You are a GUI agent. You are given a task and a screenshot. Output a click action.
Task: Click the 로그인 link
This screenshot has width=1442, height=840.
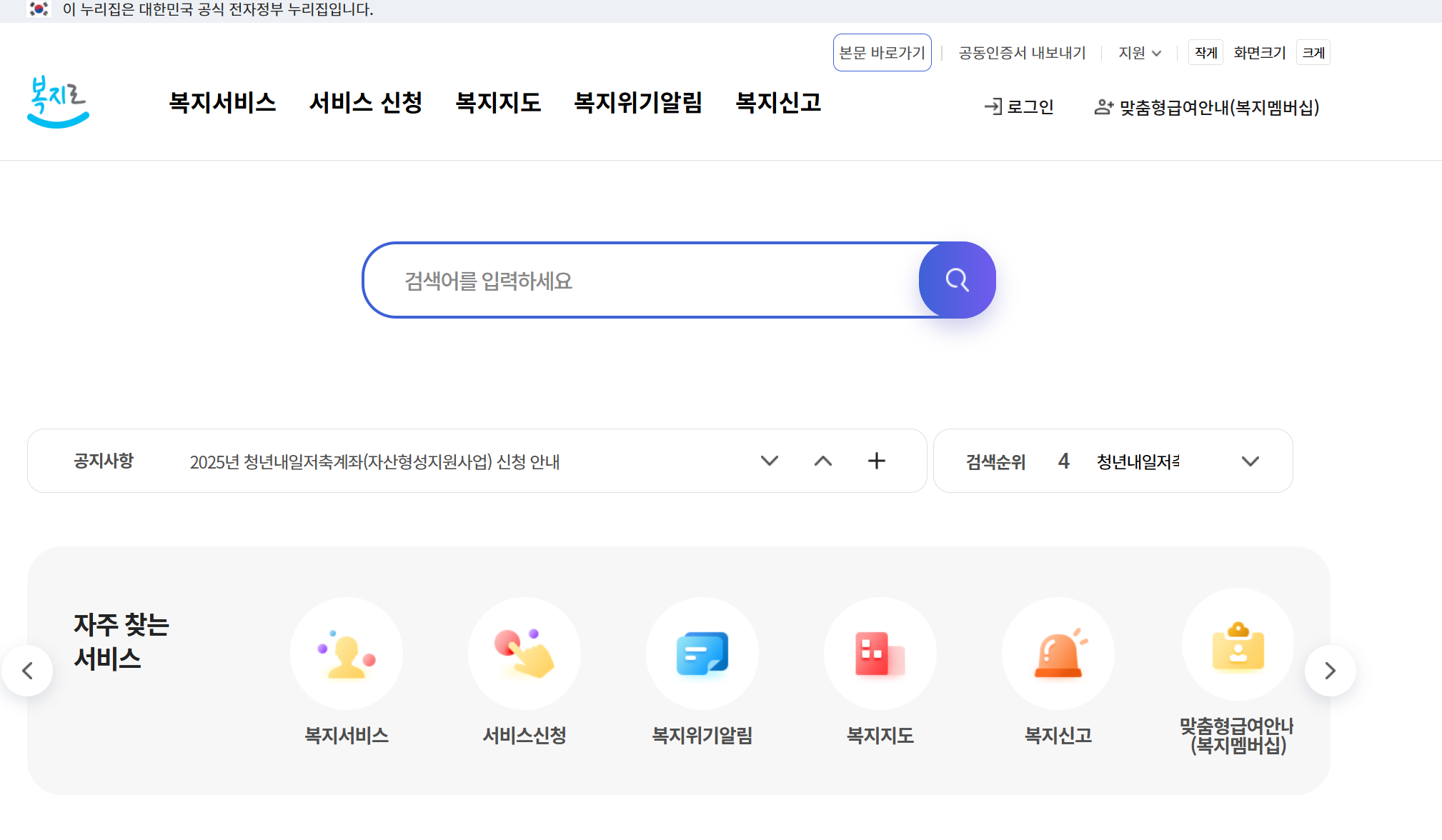(x=1019, y=107)
